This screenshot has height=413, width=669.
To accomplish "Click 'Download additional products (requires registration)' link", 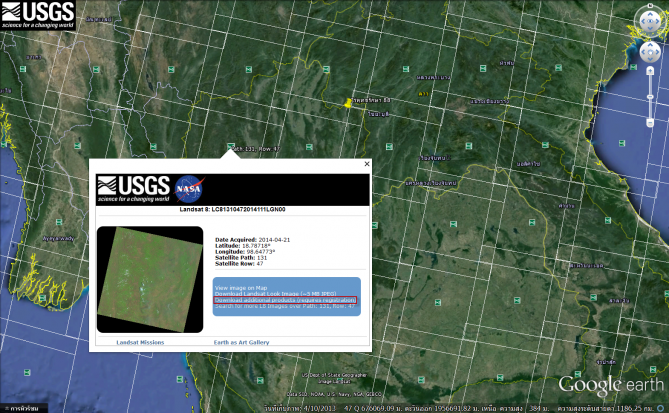I will 285,300.
